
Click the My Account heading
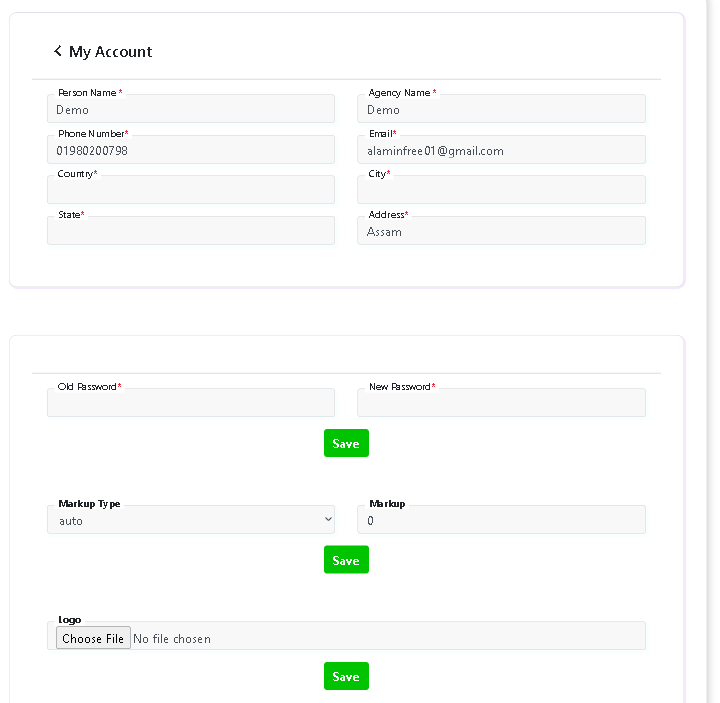[110, 52]
